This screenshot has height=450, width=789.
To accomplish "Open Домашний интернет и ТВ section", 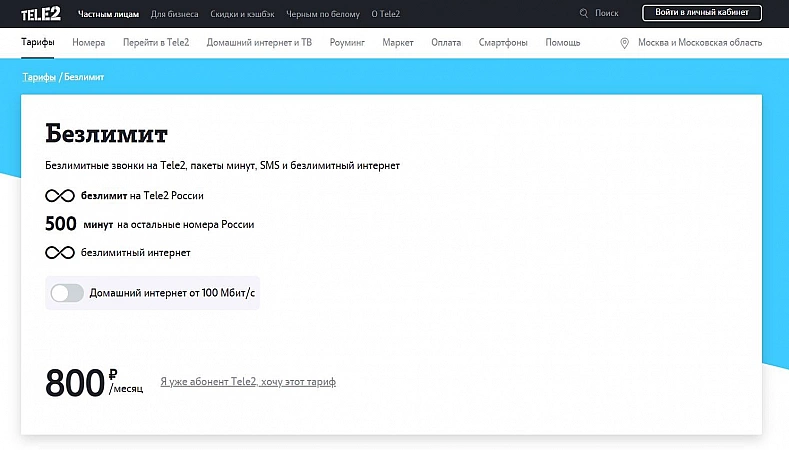I will click(259, 43).
